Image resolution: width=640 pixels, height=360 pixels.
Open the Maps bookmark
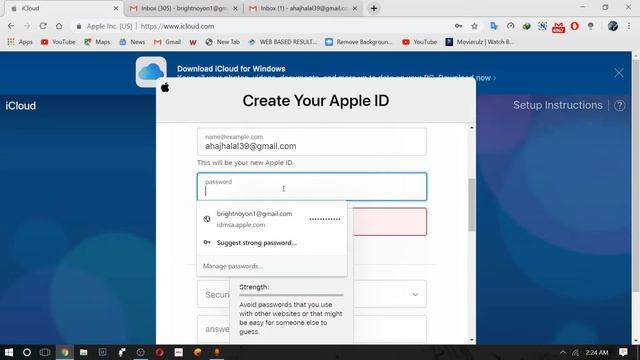(97, 42)
